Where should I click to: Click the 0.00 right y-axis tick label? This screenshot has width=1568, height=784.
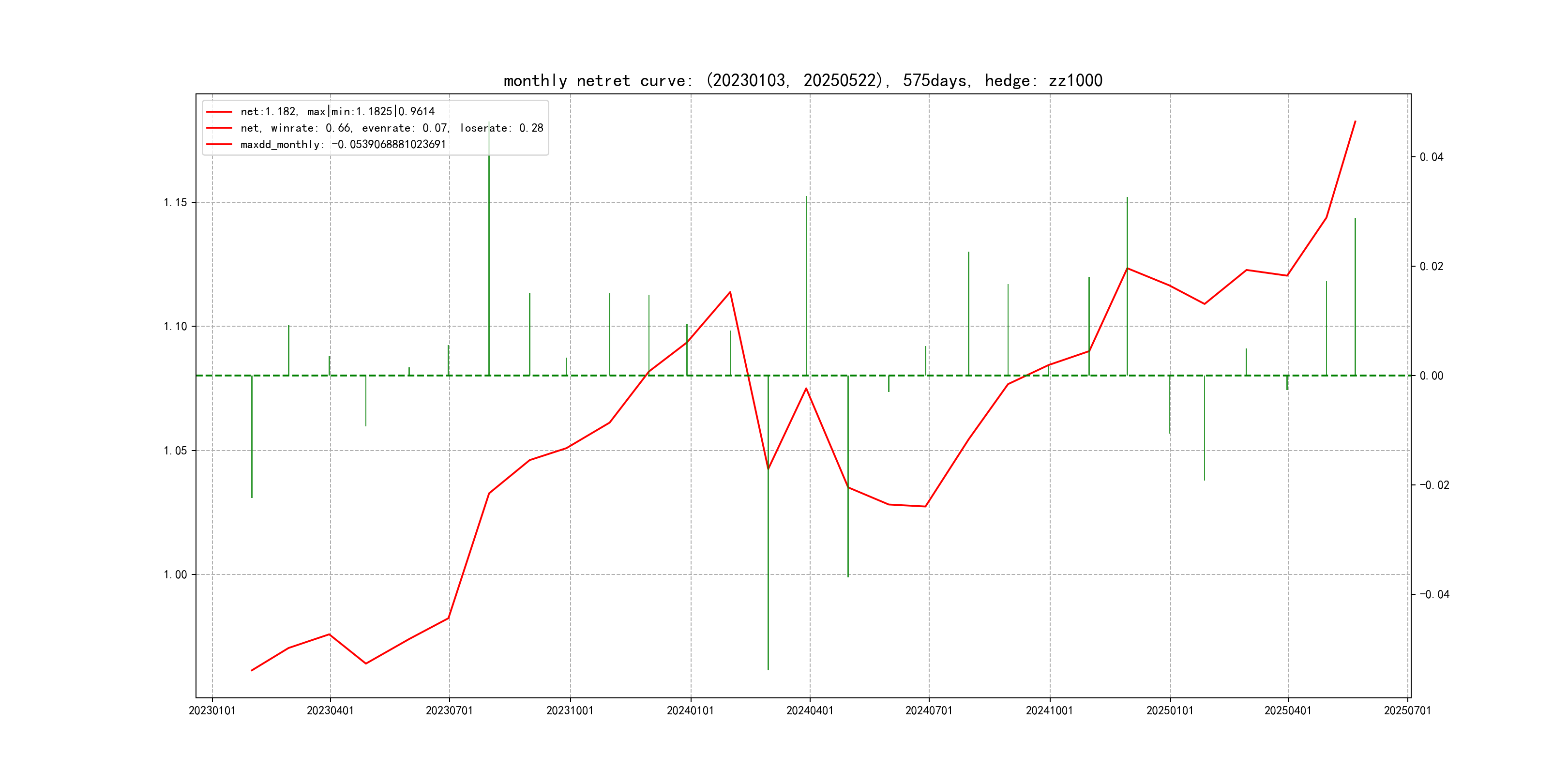1431,376
